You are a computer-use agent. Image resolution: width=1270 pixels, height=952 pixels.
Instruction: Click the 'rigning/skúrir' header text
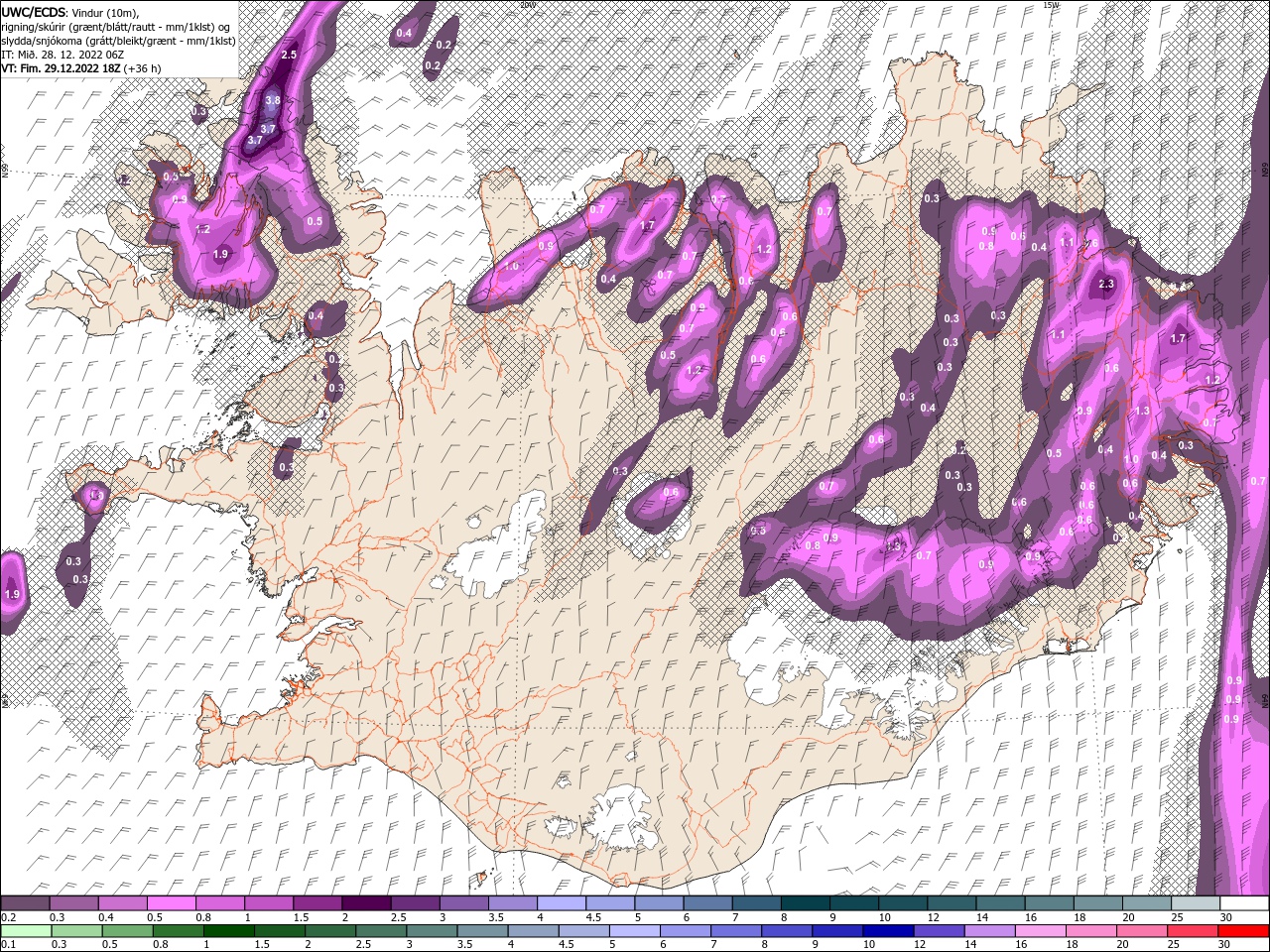click(x=33, y=26)
